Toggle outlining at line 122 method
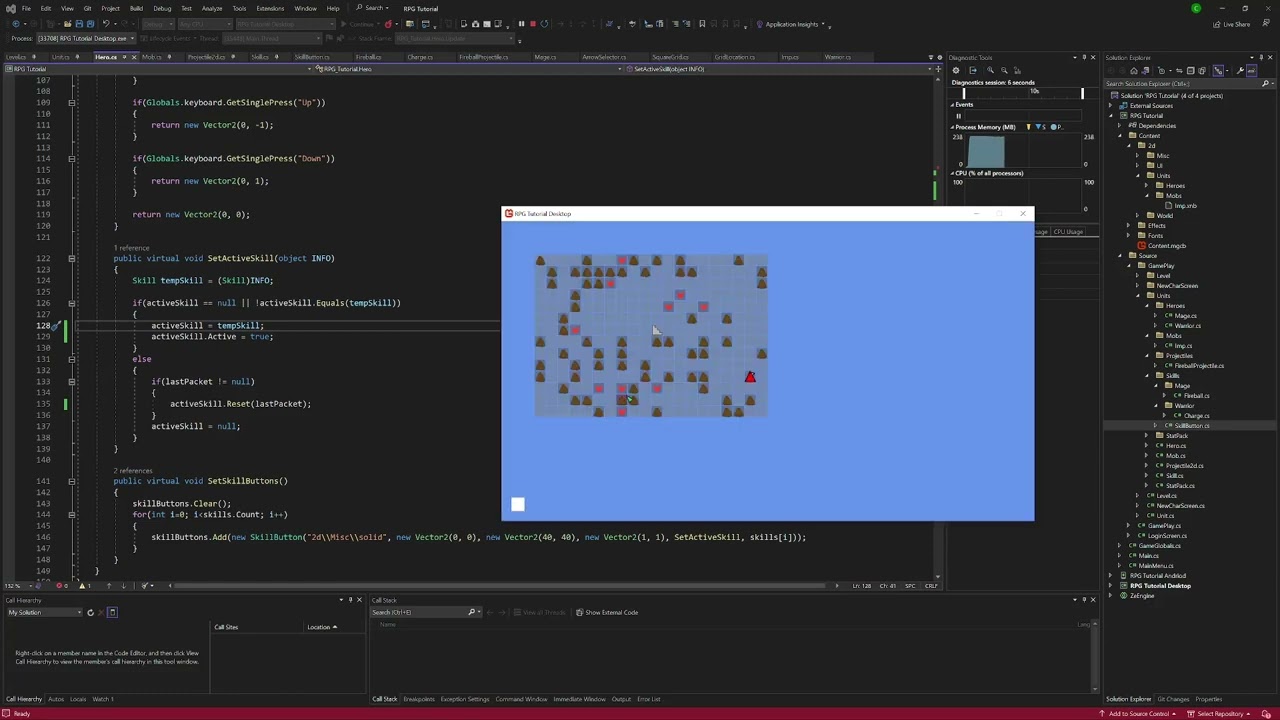1280x720 pixels. [71, 258]
